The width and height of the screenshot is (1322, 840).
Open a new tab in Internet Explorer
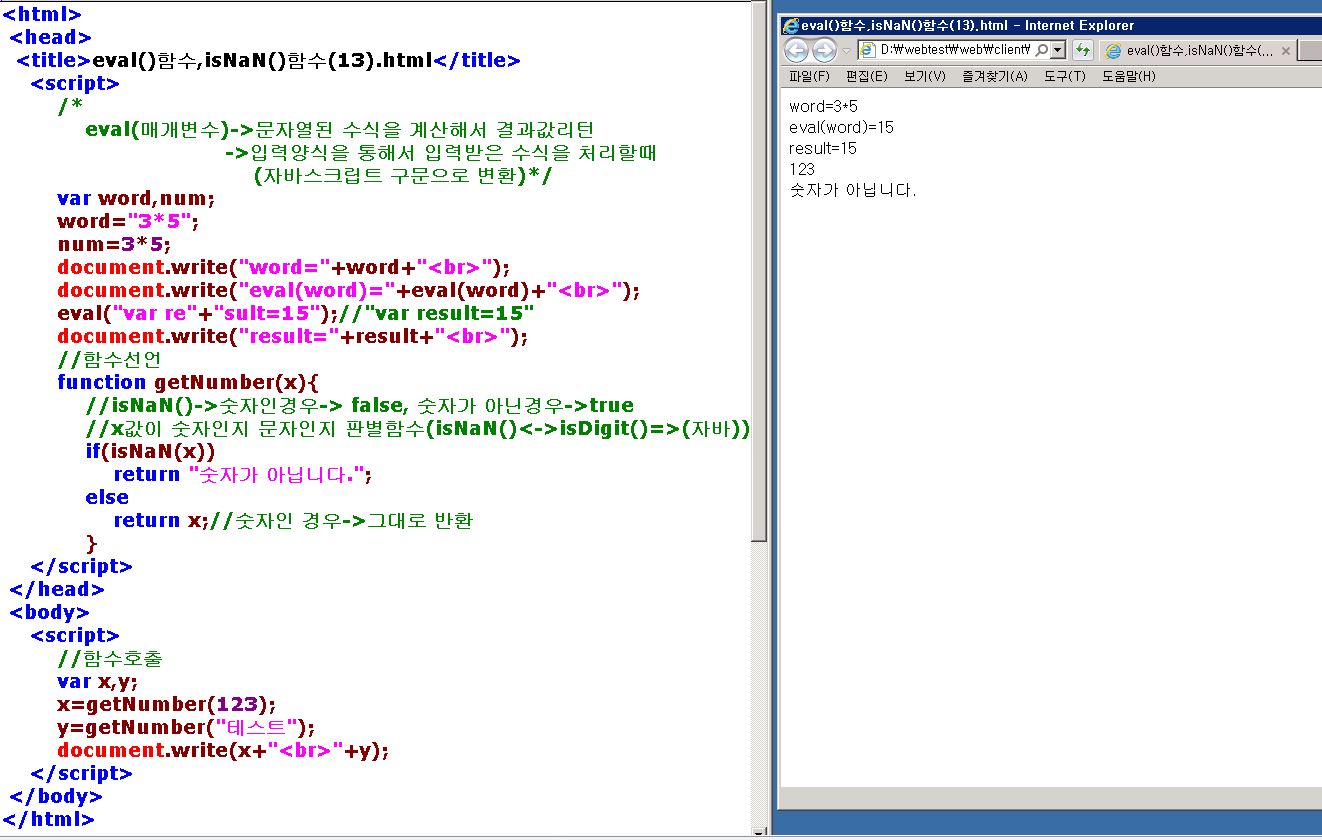1310,50
